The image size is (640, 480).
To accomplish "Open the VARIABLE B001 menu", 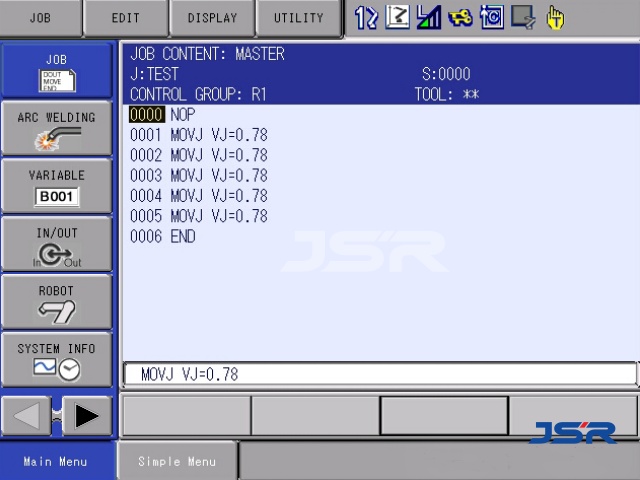I will pyautogui.click(x=57, y=187).
